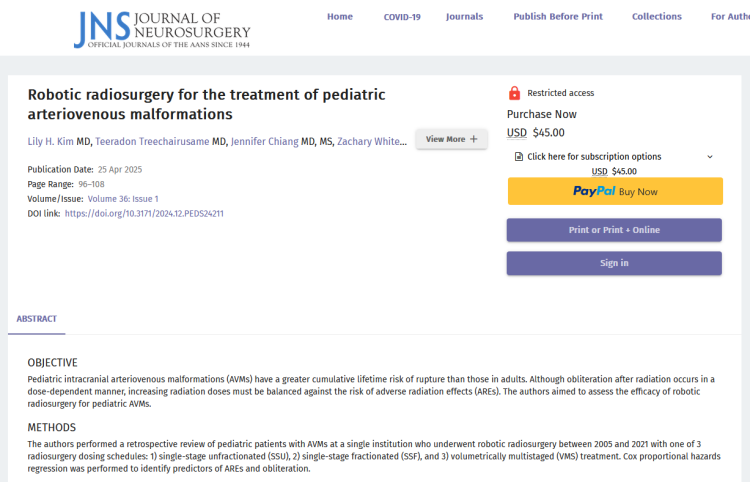Click the JNS Journal of Neurosurgery logo
The image size is (750, 482).
pos(162,30)
